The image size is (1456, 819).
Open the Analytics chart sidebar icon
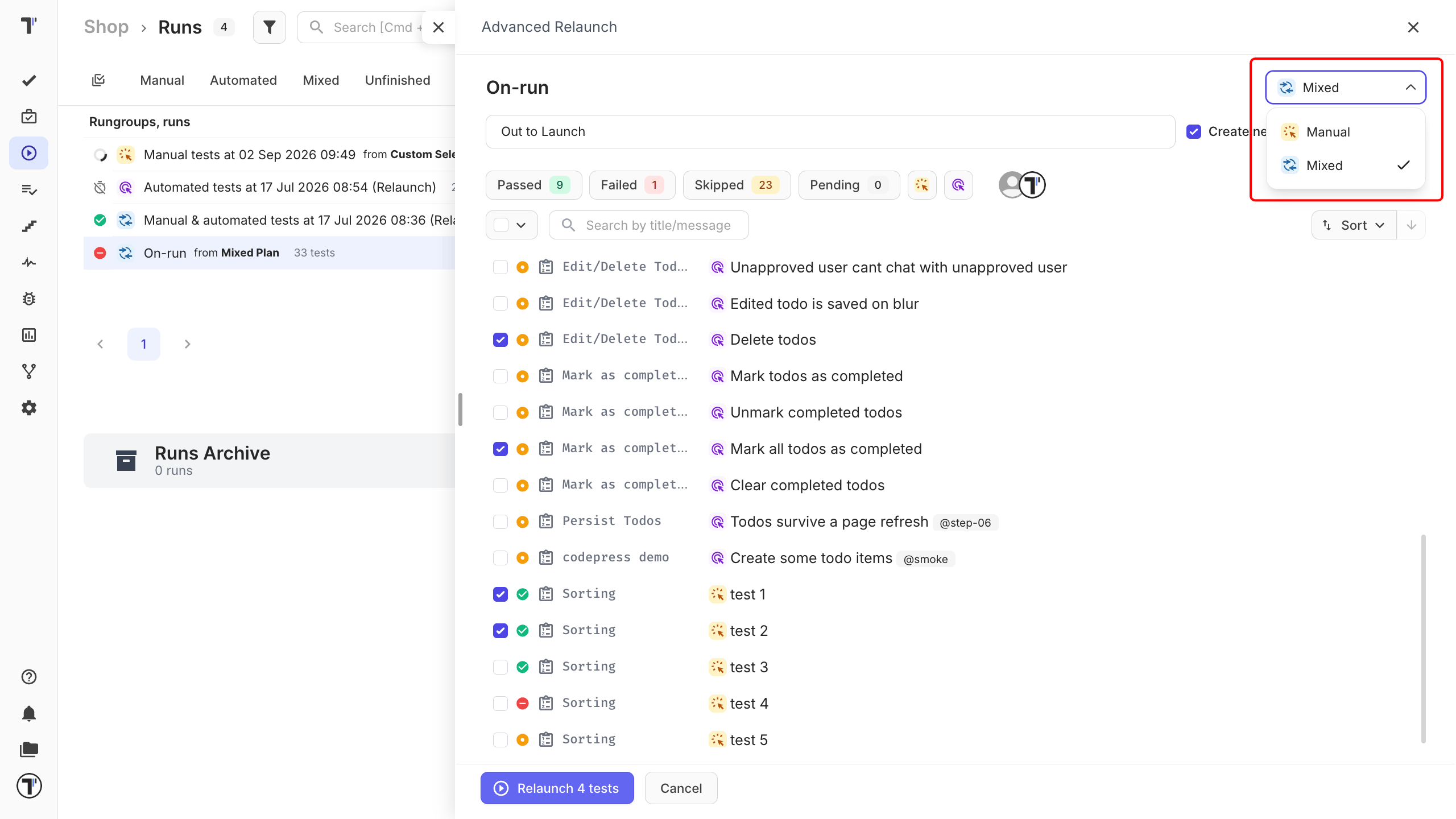click(29, 335)
